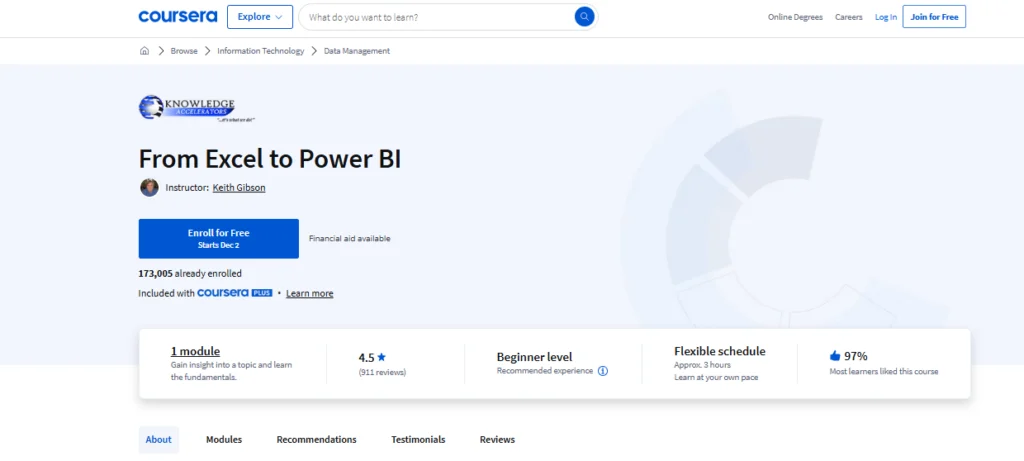Switch to the Recommendations tab
Screen dimensions: 1024x461
317,439
